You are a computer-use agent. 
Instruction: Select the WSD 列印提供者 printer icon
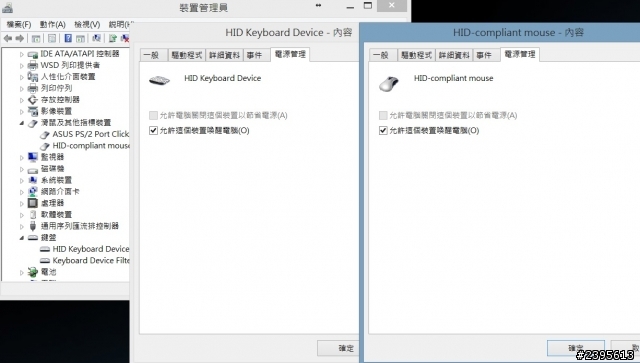click(33, 65)
